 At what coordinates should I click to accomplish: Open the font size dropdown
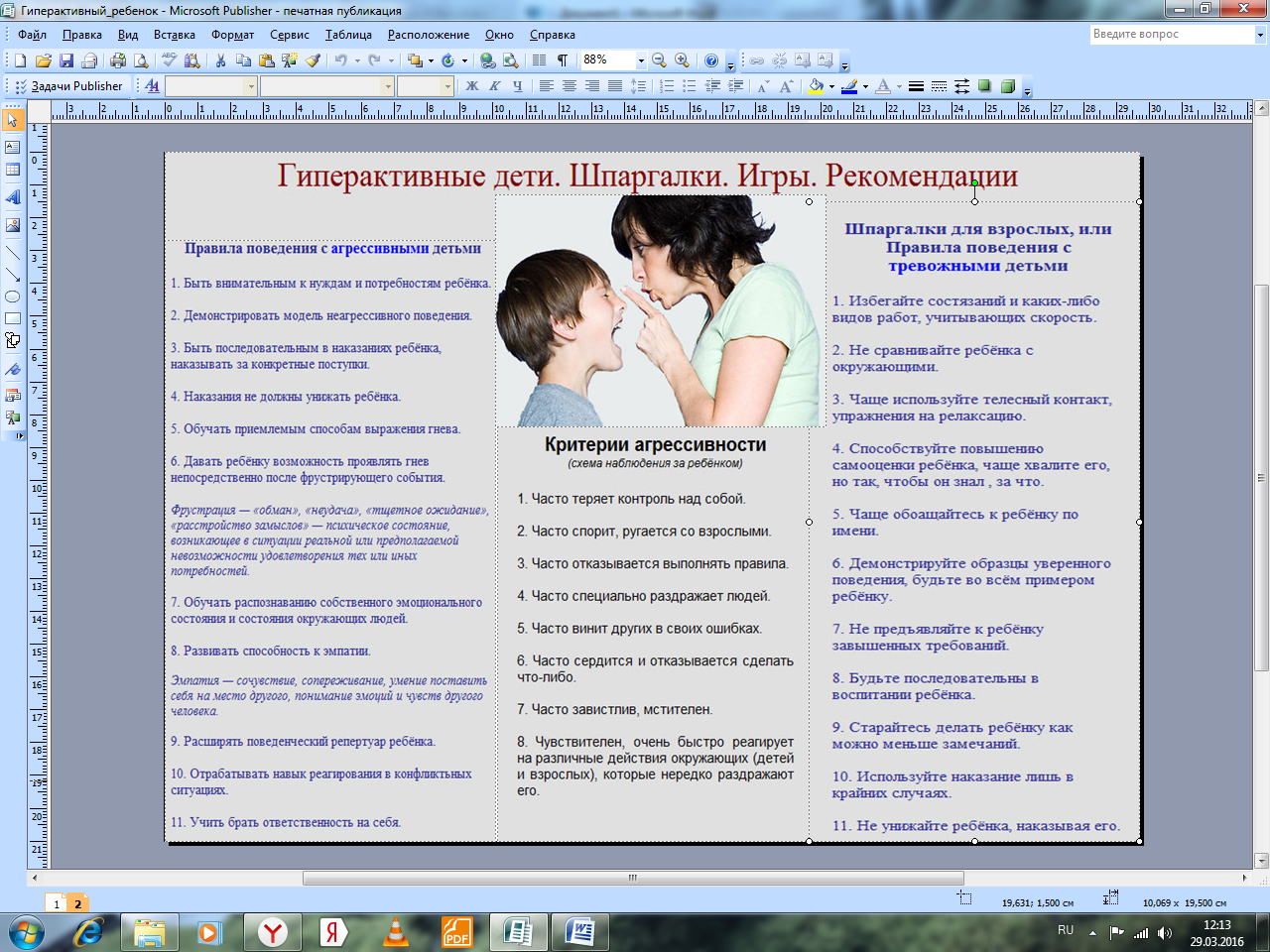pyautogui.click(x=447, y=86)
